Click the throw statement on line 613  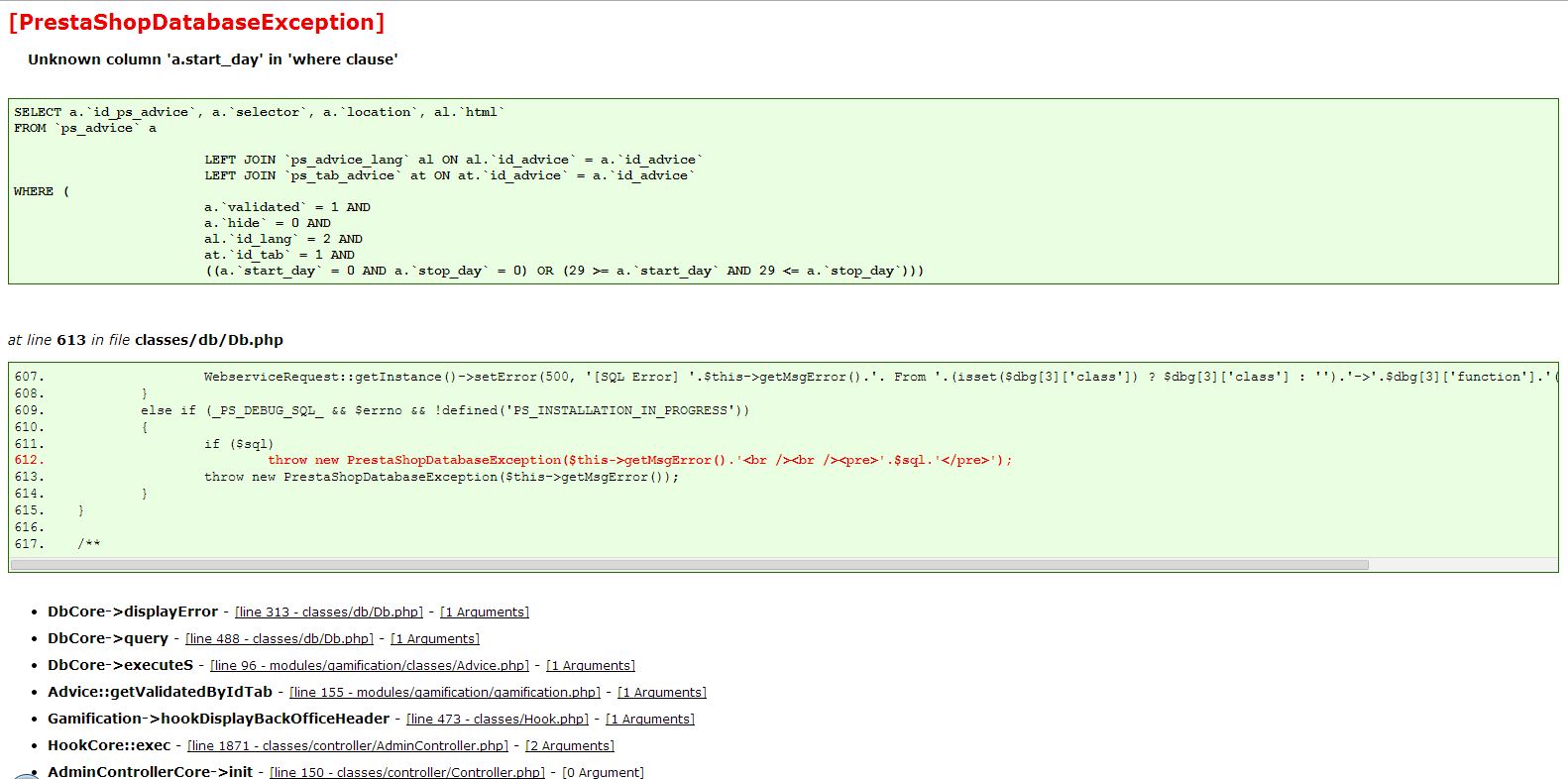tap(442, 477)
